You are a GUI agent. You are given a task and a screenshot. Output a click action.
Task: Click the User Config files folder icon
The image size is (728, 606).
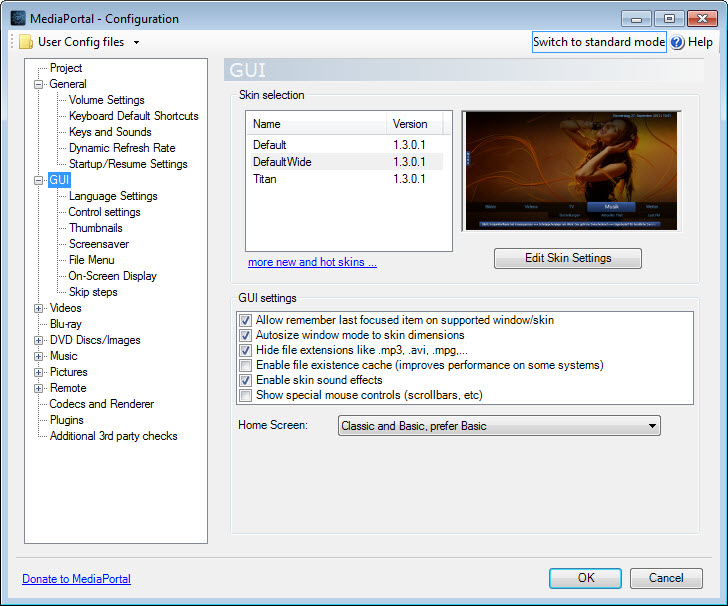[26, 42]
